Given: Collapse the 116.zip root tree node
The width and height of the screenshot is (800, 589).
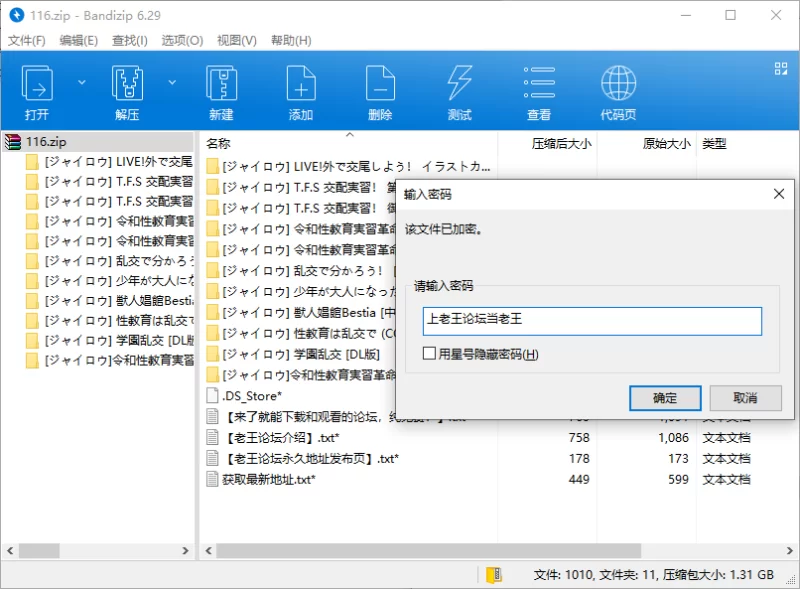Looking at the screenshot, I should (12, 142).
